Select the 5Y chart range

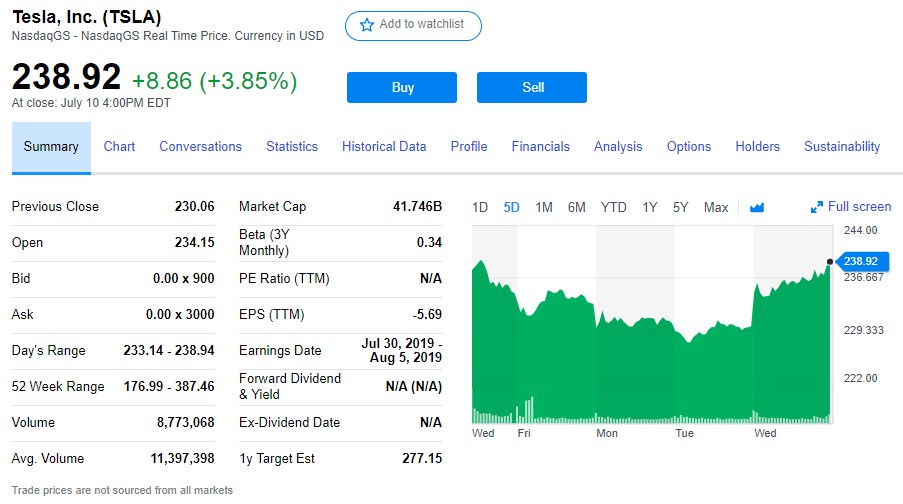coord(680,207)
